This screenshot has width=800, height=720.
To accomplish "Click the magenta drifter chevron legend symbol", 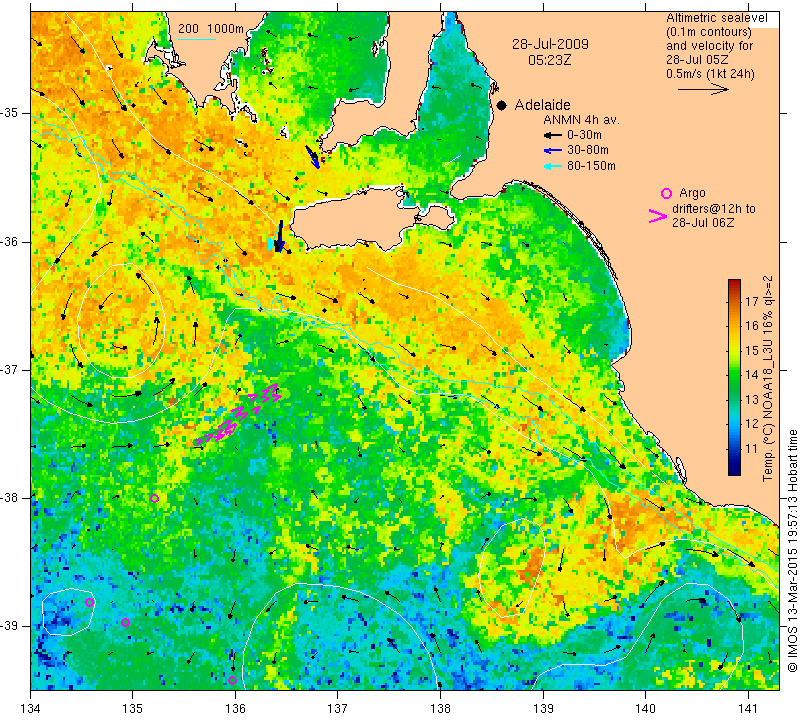I will [x=657, y=216].
